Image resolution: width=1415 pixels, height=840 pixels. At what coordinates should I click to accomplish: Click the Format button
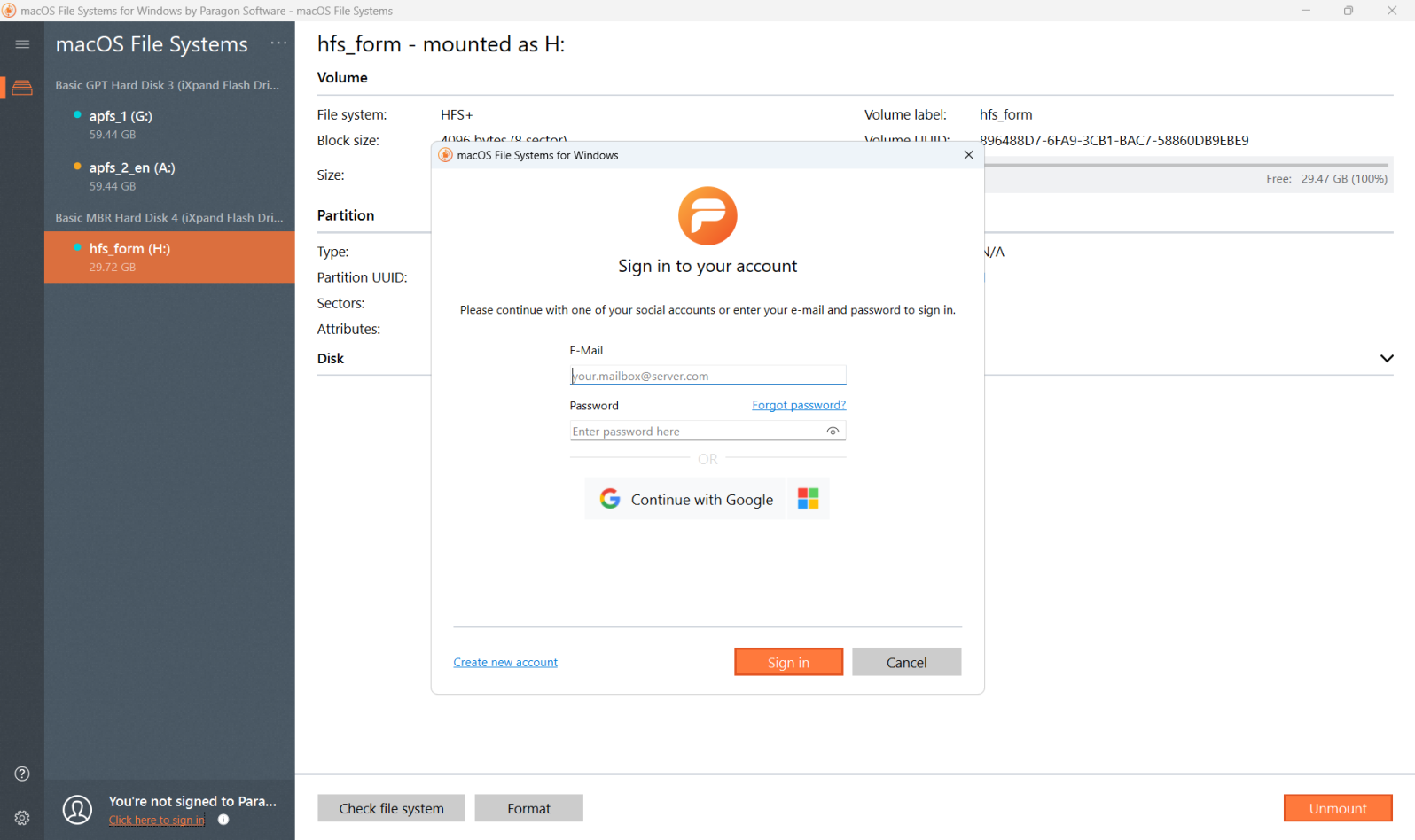528,808
